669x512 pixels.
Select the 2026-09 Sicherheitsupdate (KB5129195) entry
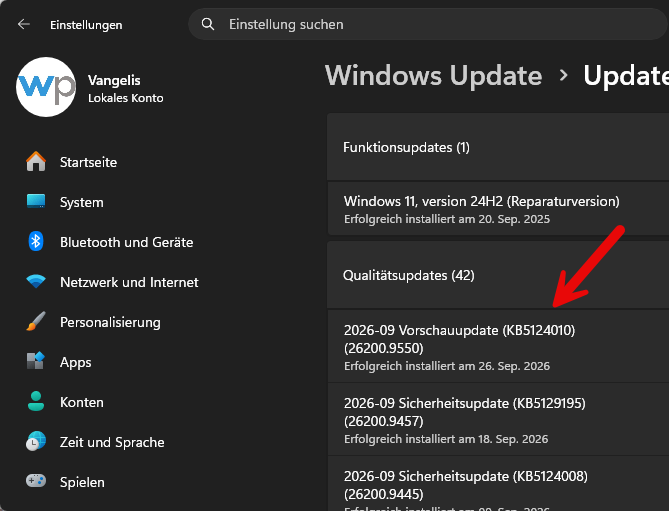point(498,419)
